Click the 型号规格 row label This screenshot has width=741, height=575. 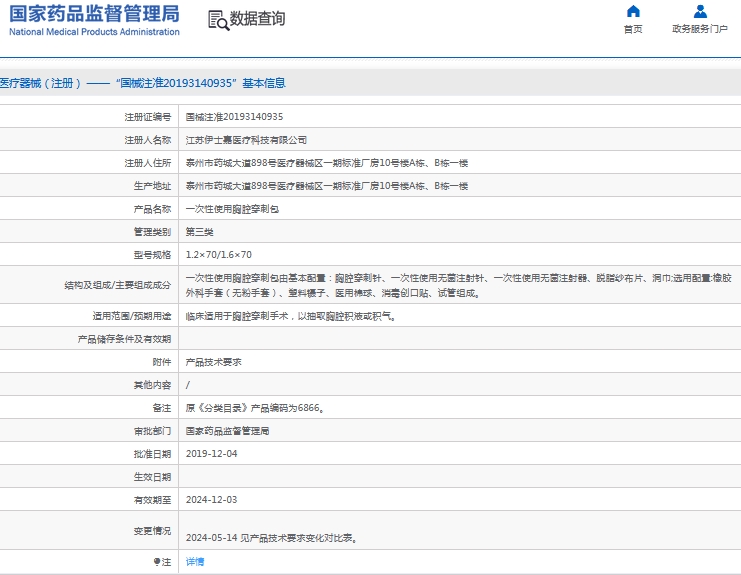click(152, 255)
